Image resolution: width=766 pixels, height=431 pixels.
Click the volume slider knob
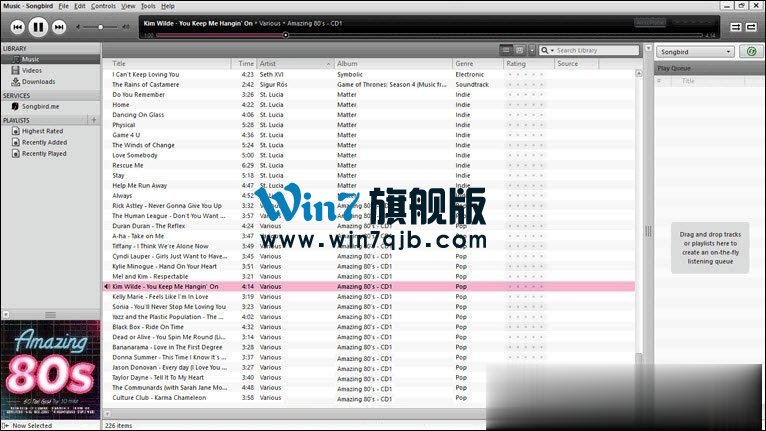(100, 27)
